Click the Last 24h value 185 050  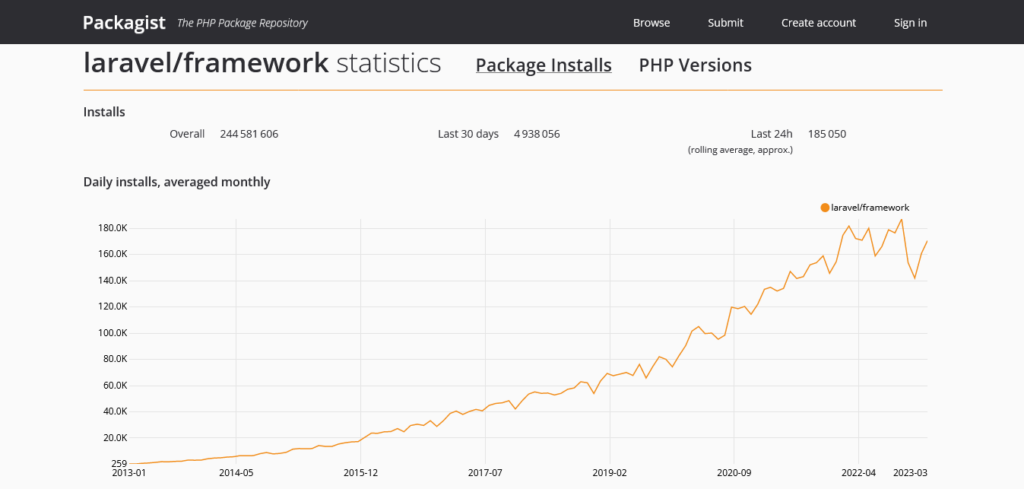coord(826,134)
